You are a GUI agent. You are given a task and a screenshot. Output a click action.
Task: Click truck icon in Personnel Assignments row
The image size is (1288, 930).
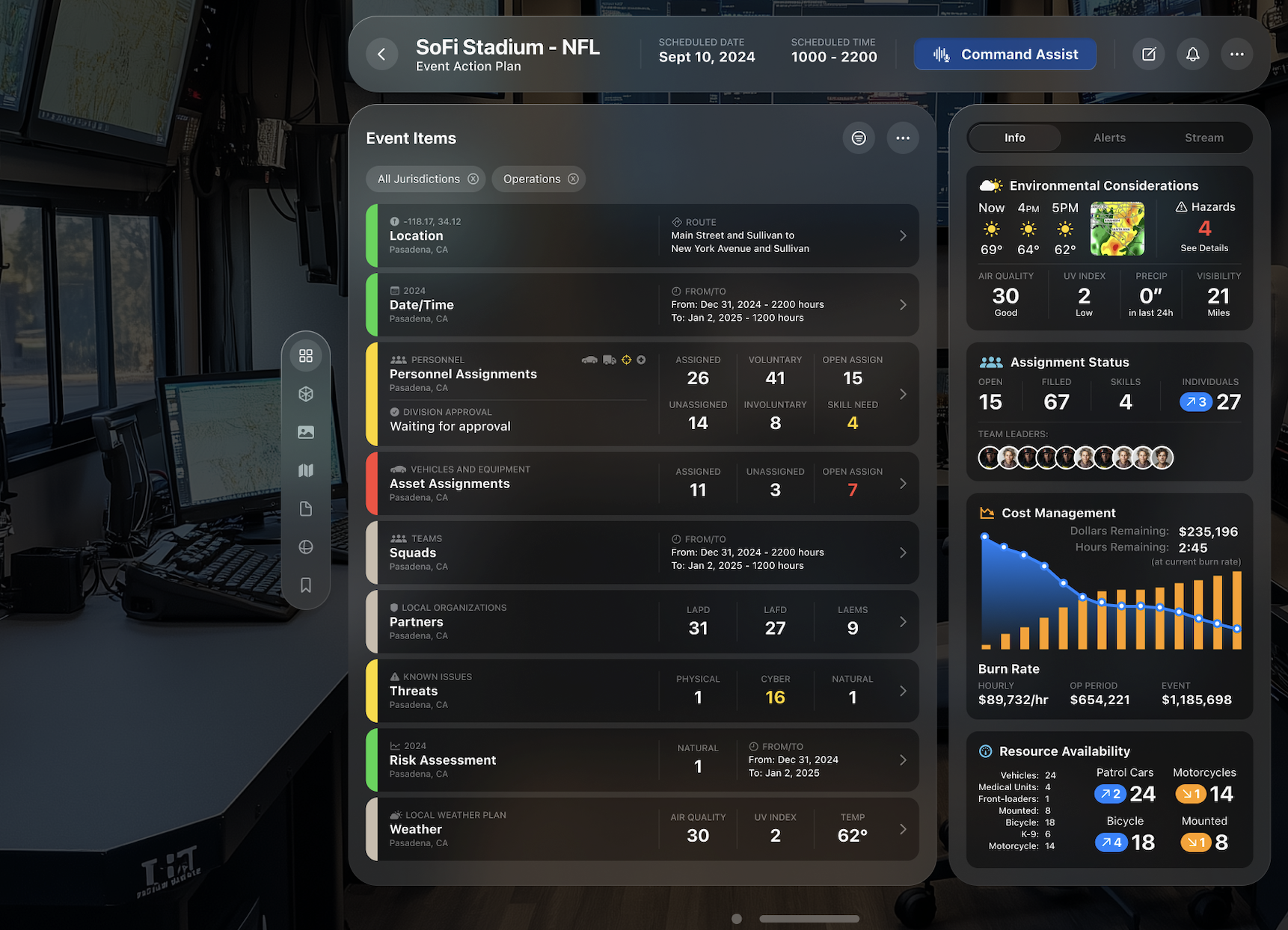click(610, 360)
